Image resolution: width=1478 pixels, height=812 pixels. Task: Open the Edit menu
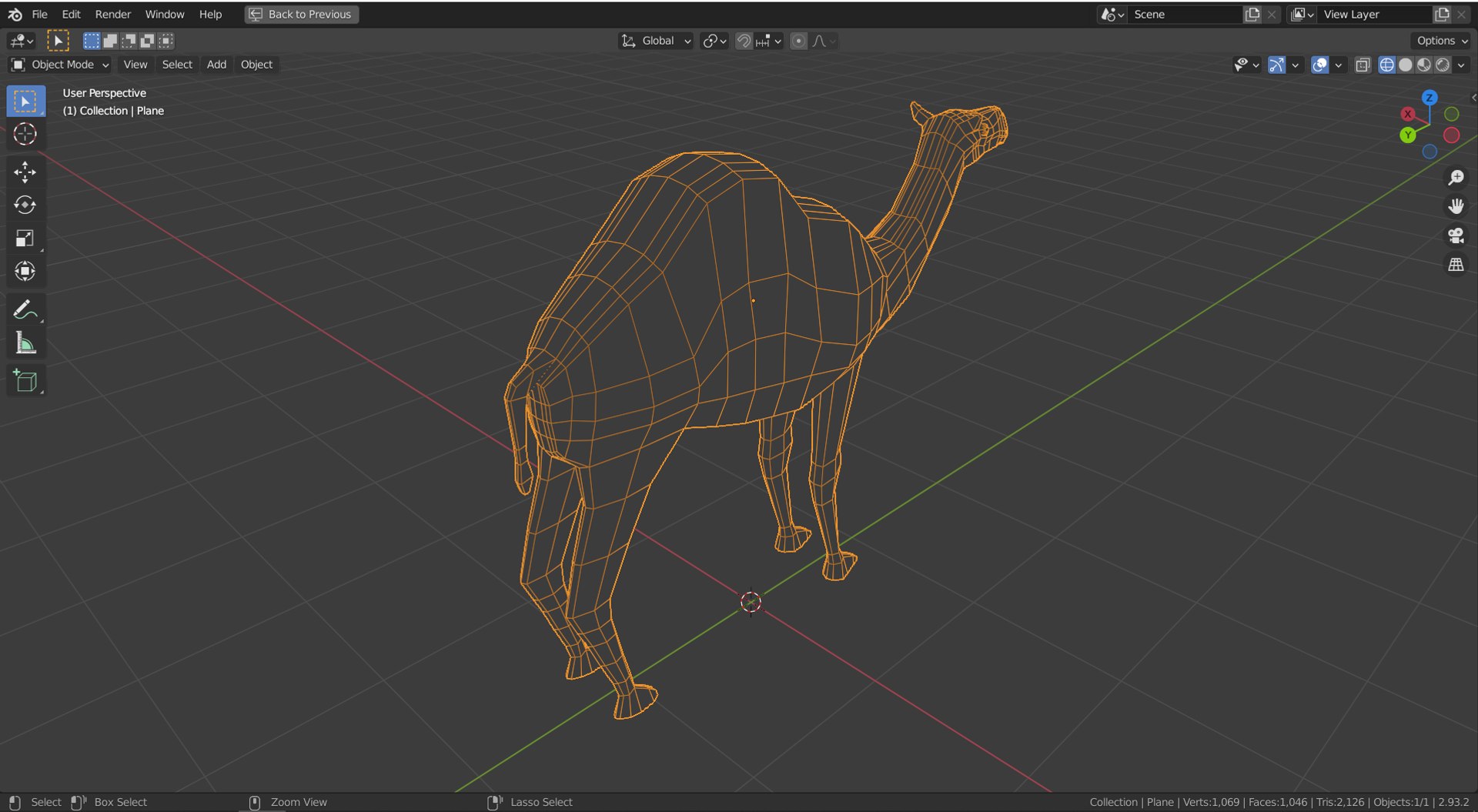pos(71,14)
